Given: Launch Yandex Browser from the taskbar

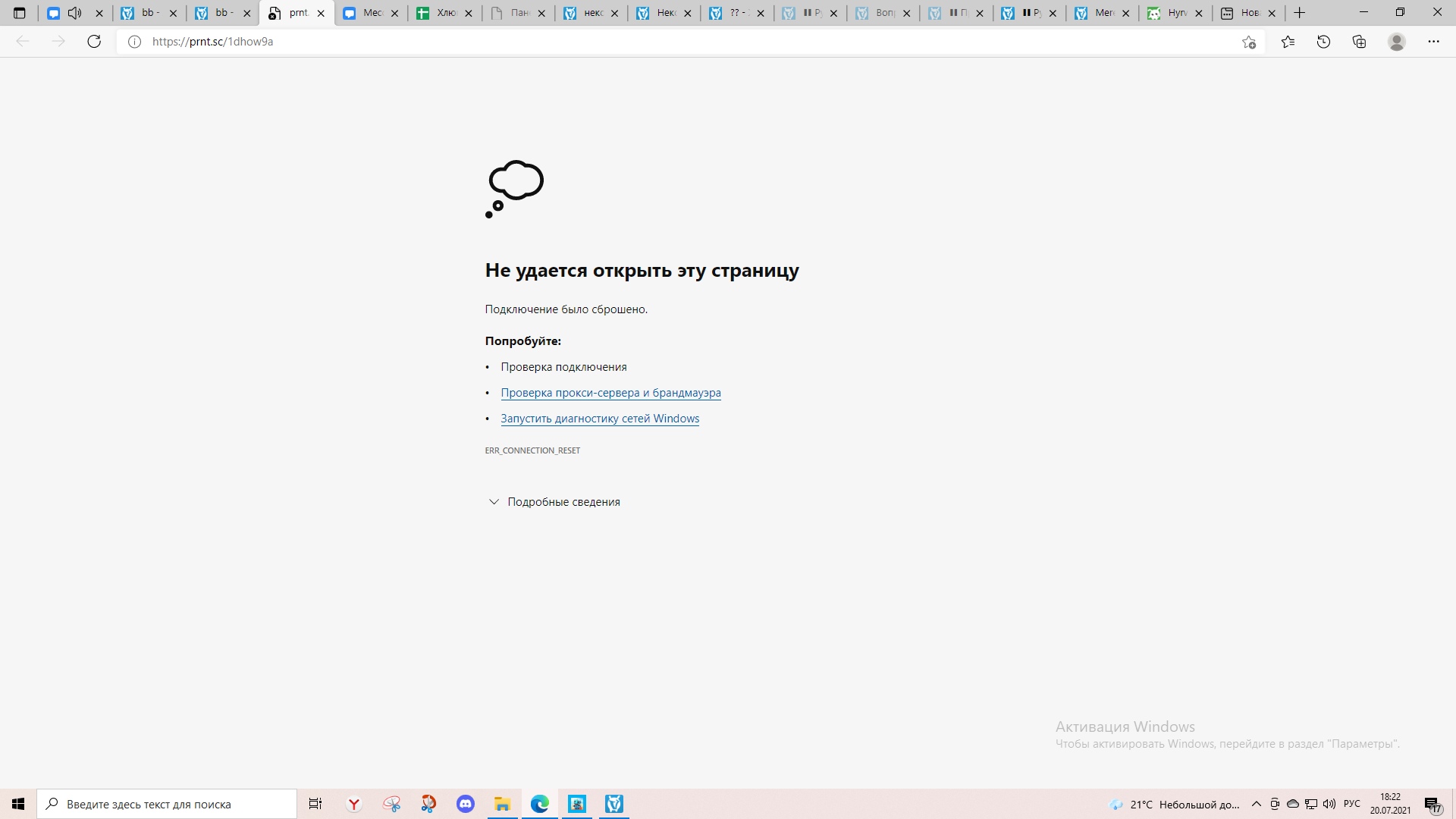Looking at the screenshot, I should 354,804.
